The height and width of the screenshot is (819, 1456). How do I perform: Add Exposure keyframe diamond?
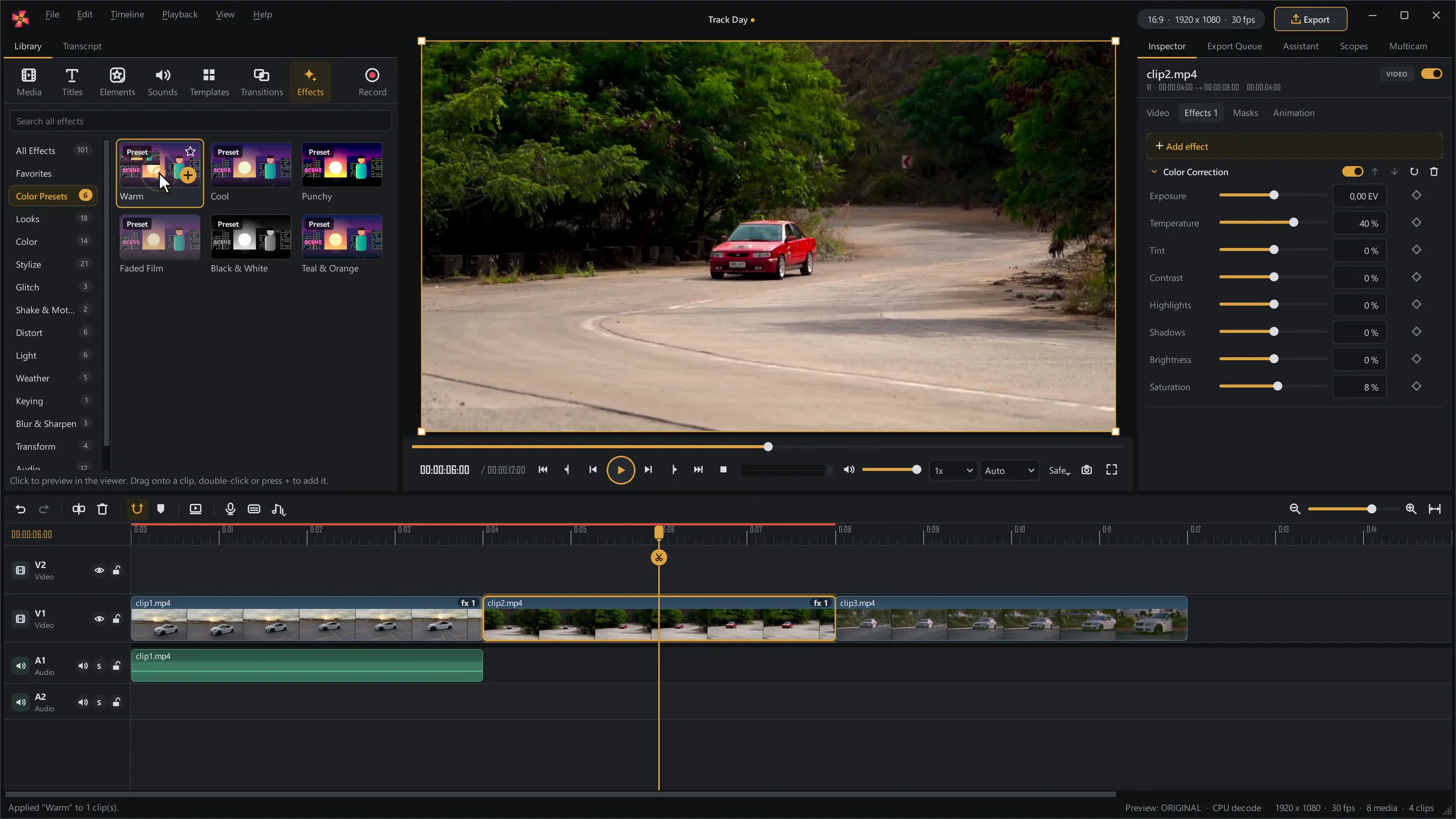1417,196
